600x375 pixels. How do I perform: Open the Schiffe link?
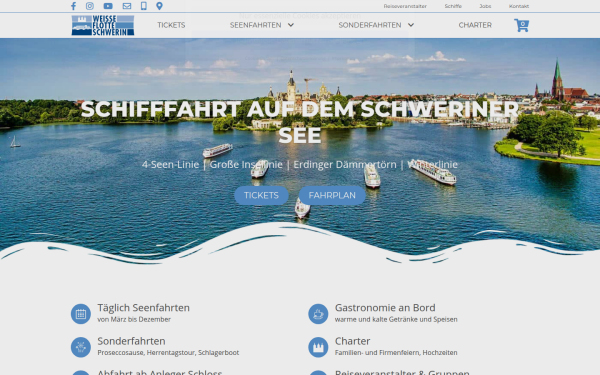click(453, 6)
